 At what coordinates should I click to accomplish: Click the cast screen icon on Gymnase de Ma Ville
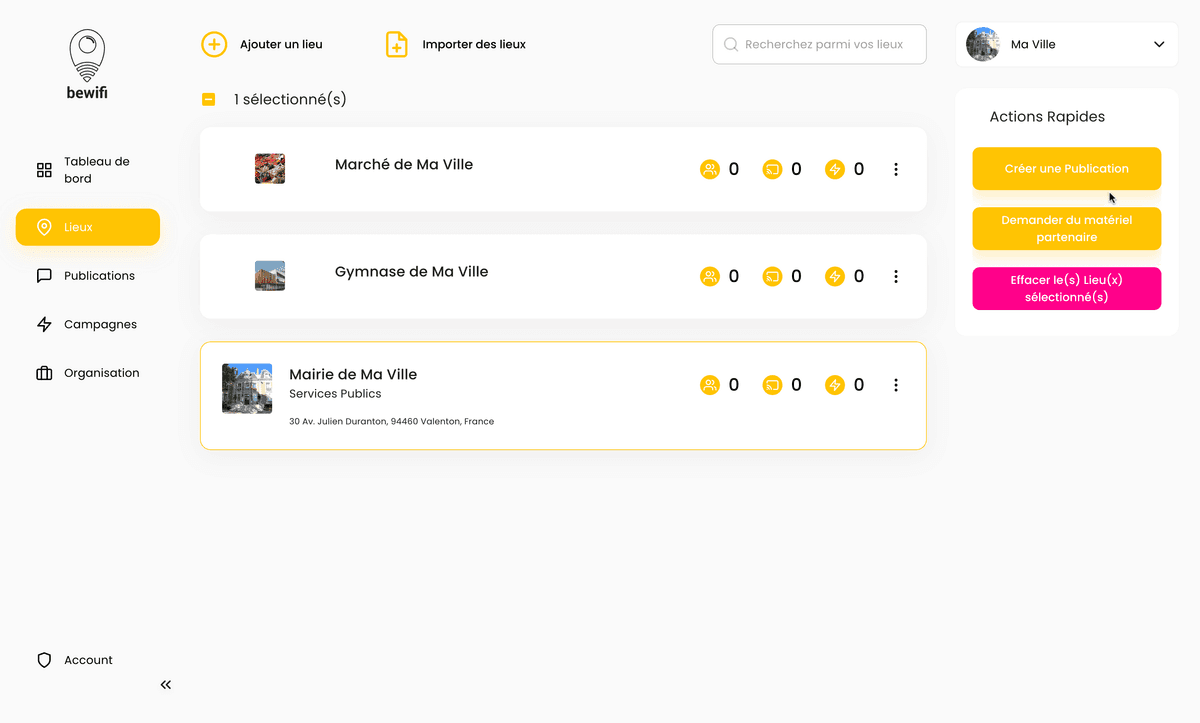(x=772, y=276)
